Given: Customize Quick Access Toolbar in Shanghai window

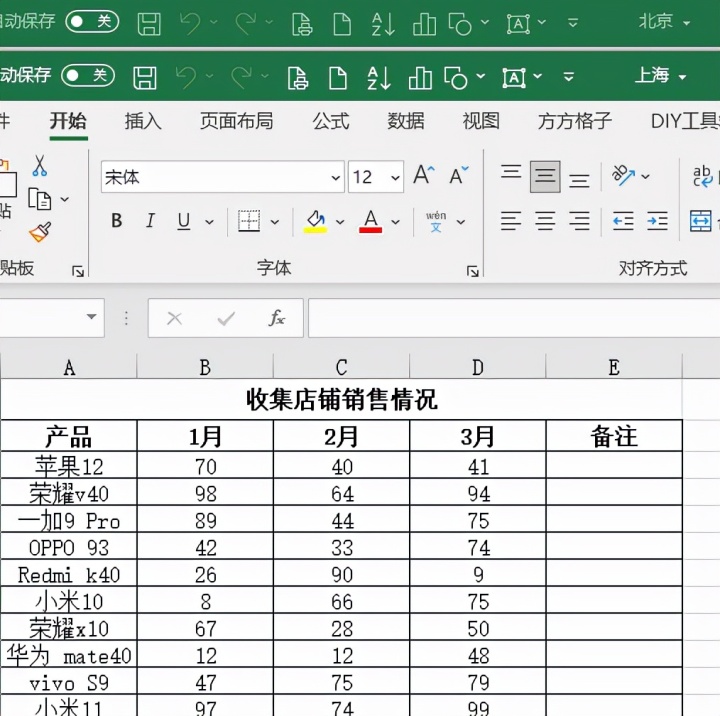Looking at the screenshot, I should 568,76.
